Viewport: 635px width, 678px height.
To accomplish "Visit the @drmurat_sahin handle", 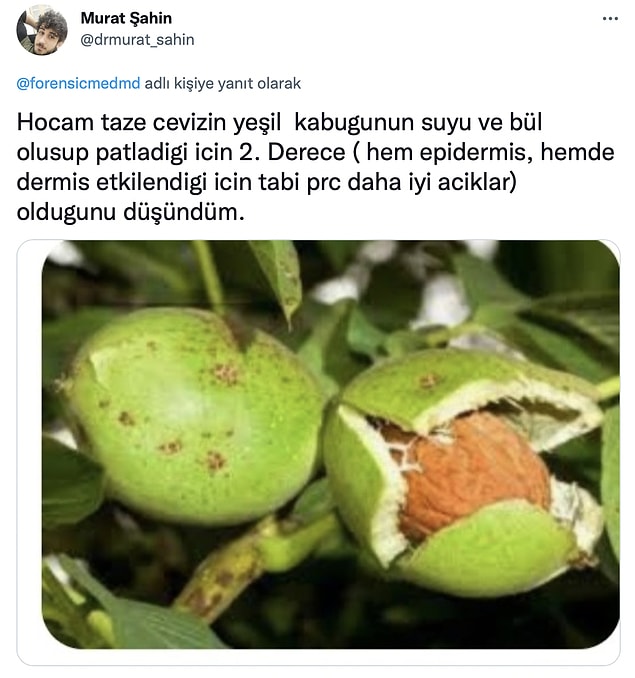I will 137,40.
